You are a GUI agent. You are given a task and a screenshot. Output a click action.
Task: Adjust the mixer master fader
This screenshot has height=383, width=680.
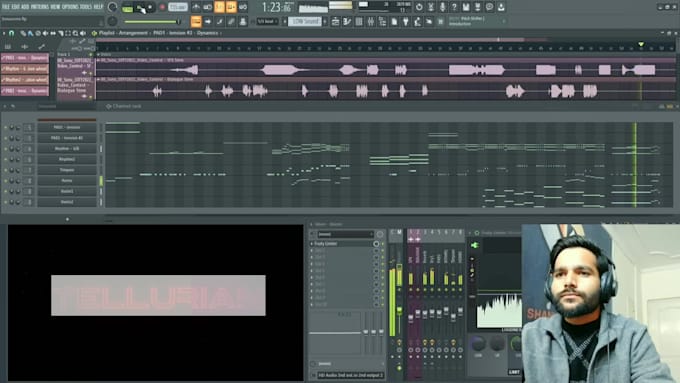[x=399, y=311]
